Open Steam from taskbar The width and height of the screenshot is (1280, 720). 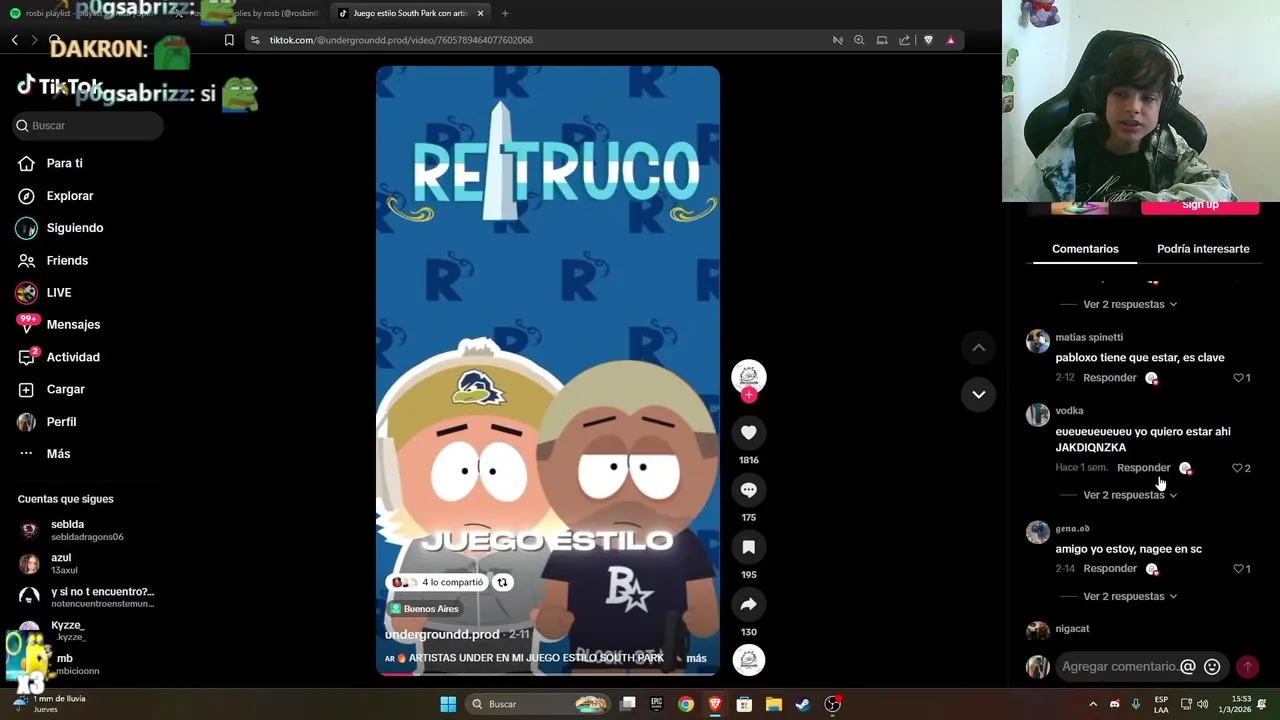[x=802, y=704]
